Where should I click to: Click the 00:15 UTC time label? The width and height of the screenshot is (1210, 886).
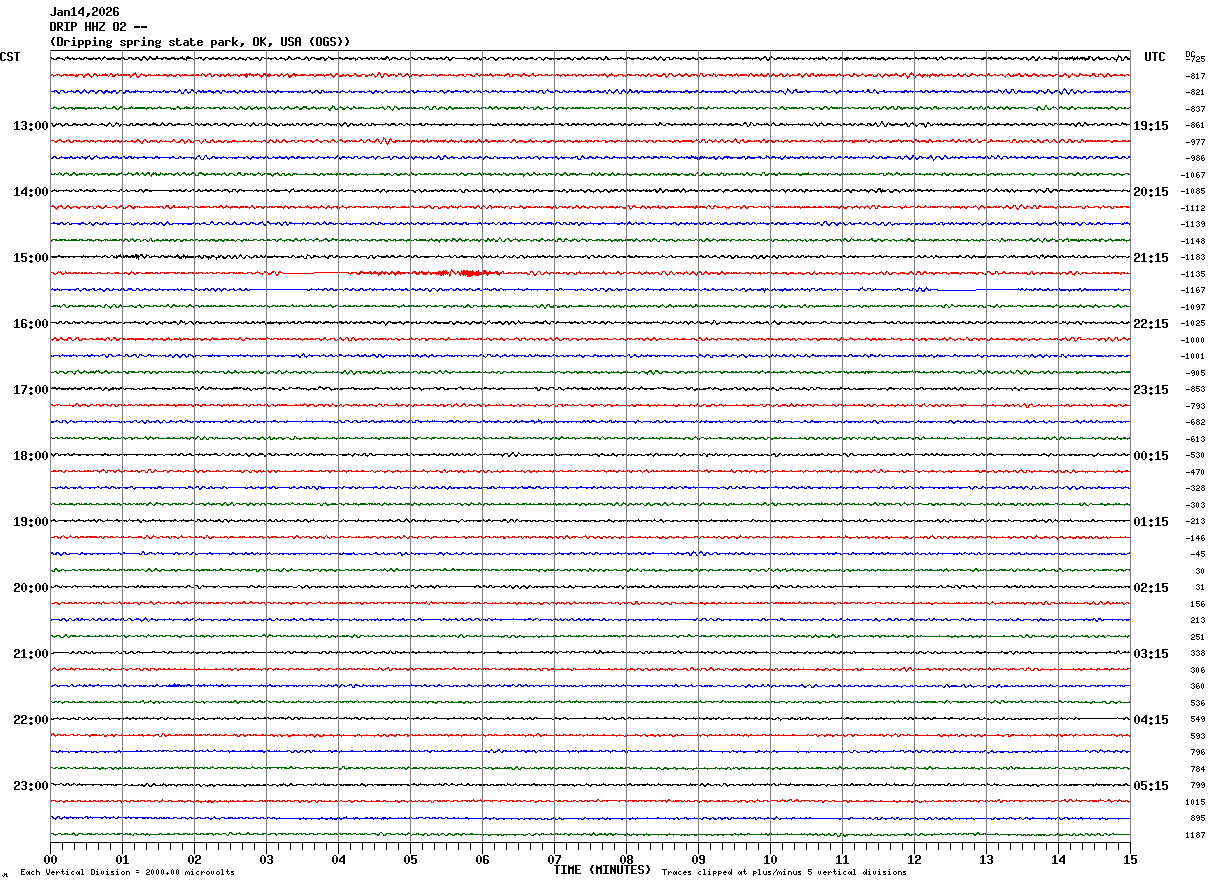coord(1151,456)
